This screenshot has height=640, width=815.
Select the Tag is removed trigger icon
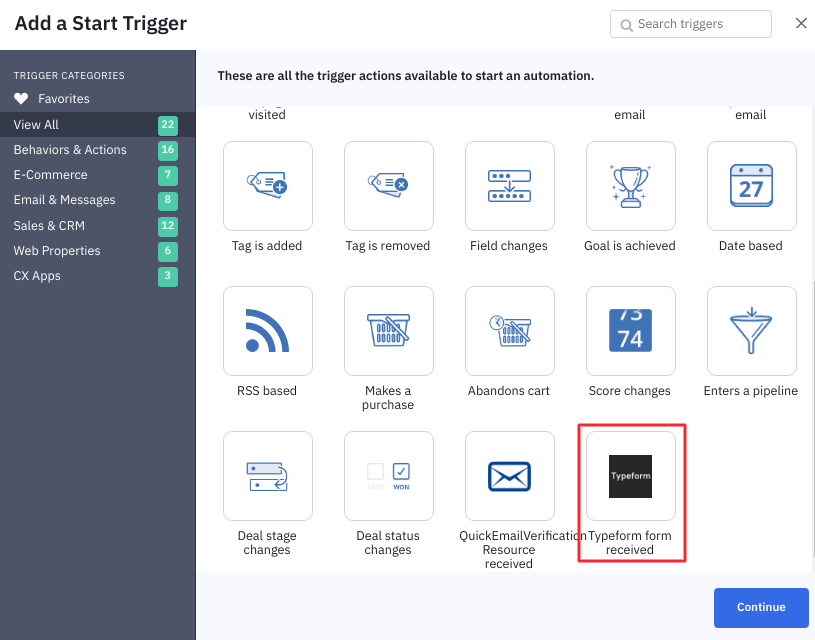tap(389, 186)
